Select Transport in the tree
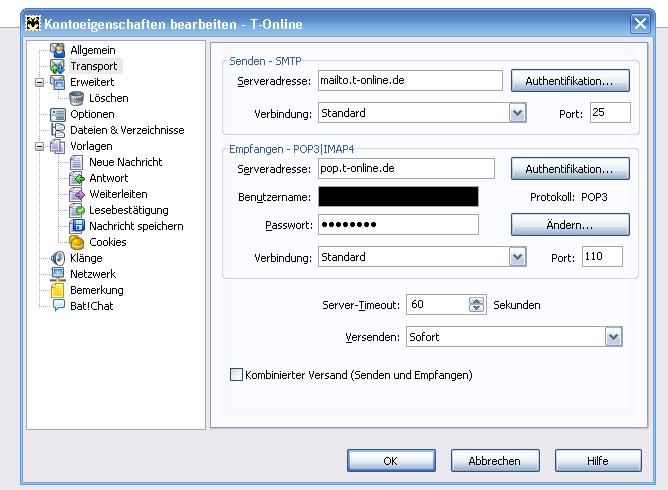The width and height of the screenshot is (668, 490). (94, 66)
